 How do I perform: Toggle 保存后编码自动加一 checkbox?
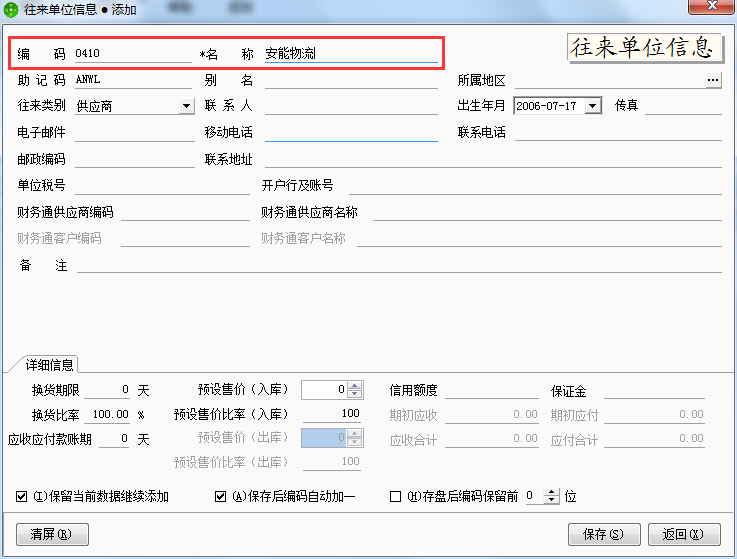pos(221,496)
